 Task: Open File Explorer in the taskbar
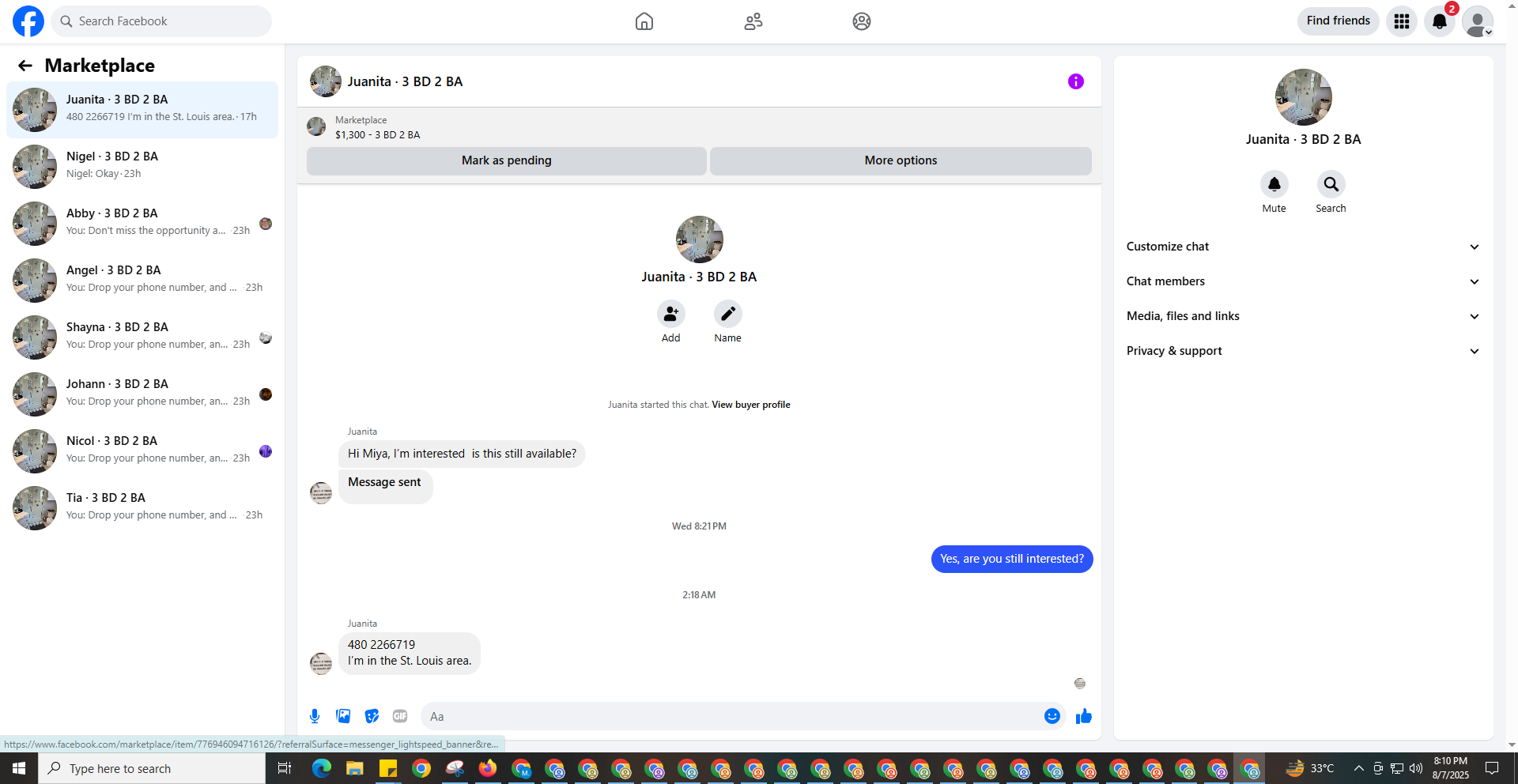tap(355, 768)
